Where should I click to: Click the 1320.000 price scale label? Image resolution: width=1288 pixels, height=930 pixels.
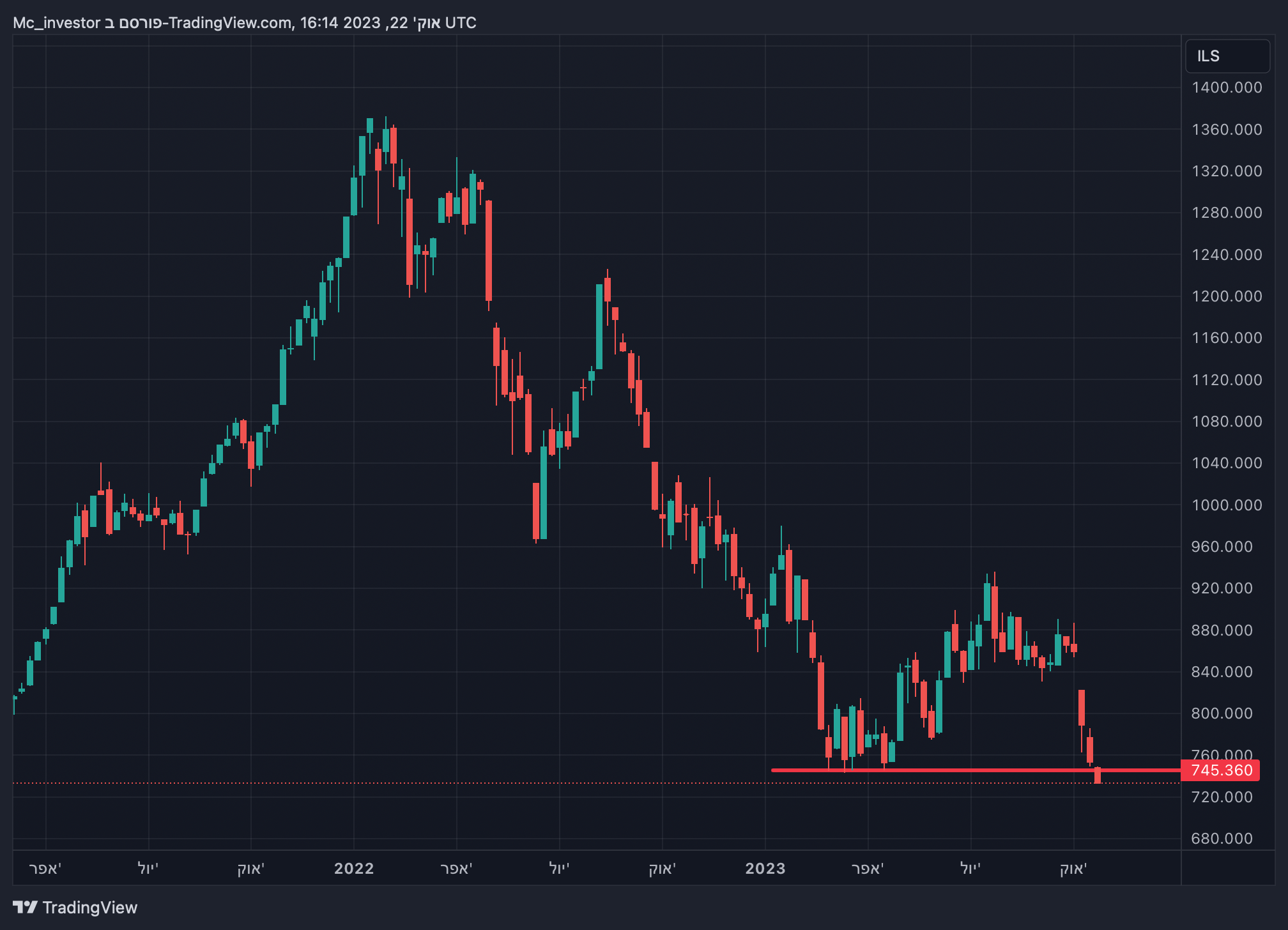[x=1227, y=171]
